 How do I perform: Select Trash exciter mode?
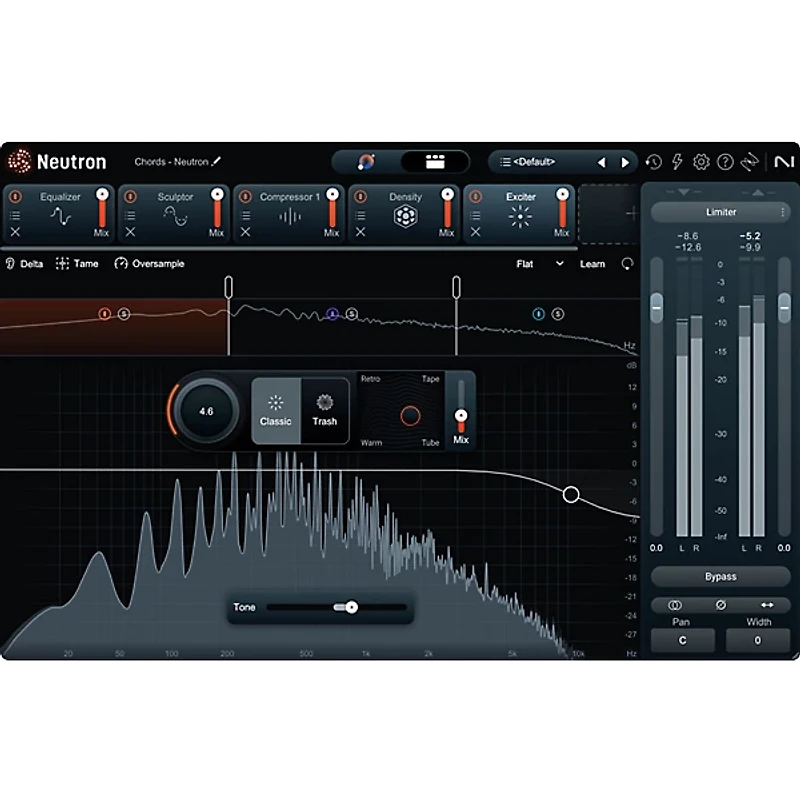pyautogui.click(x=323, y=410)
